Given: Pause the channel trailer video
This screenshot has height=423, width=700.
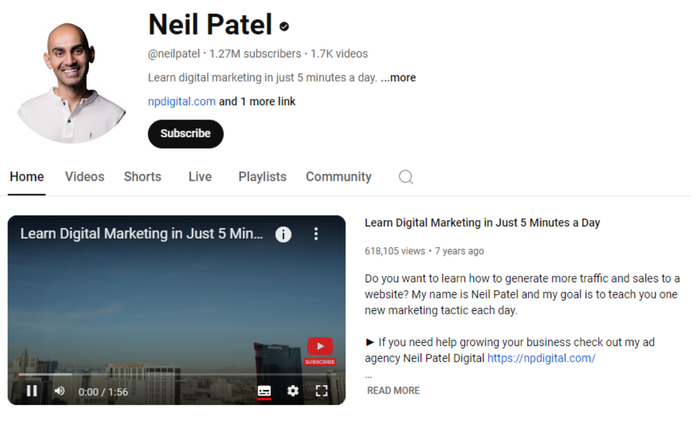Looking at the screenshot, I should coord(32,391).
